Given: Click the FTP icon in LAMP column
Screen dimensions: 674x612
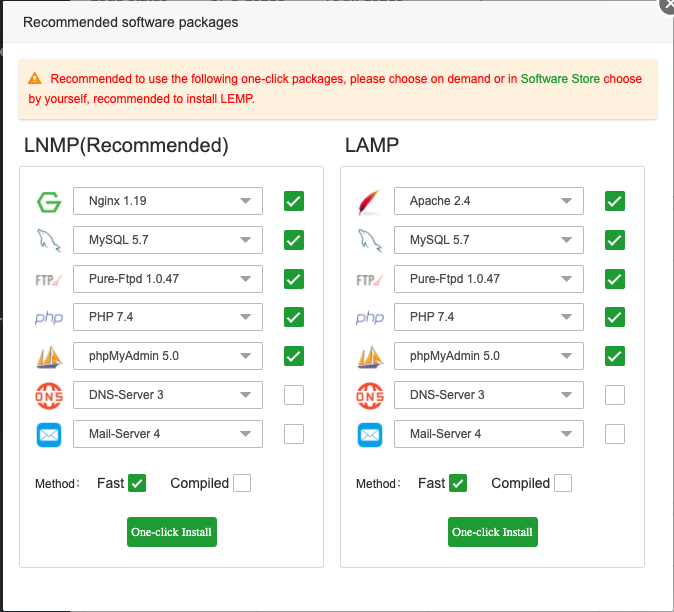Looking at the screenshot, I should tap(369, 279).
